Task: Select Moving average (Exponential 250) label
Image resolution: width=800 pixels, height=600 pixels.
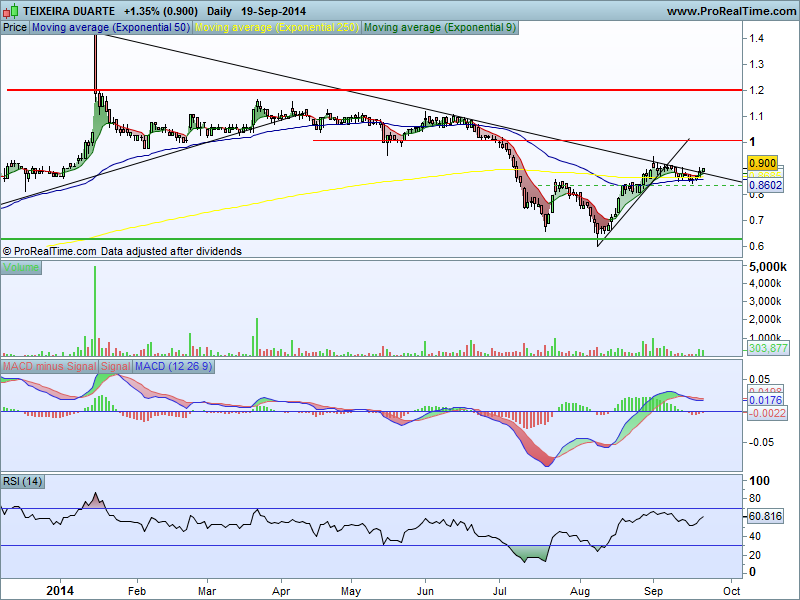Action: [x=277, y=28]
